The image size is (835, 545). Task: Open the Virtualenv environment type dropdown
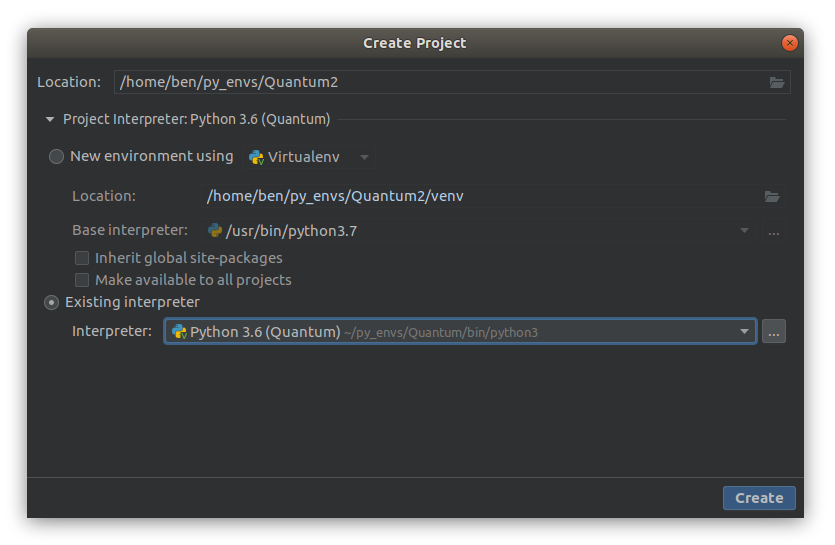click(x=364, y=157)
